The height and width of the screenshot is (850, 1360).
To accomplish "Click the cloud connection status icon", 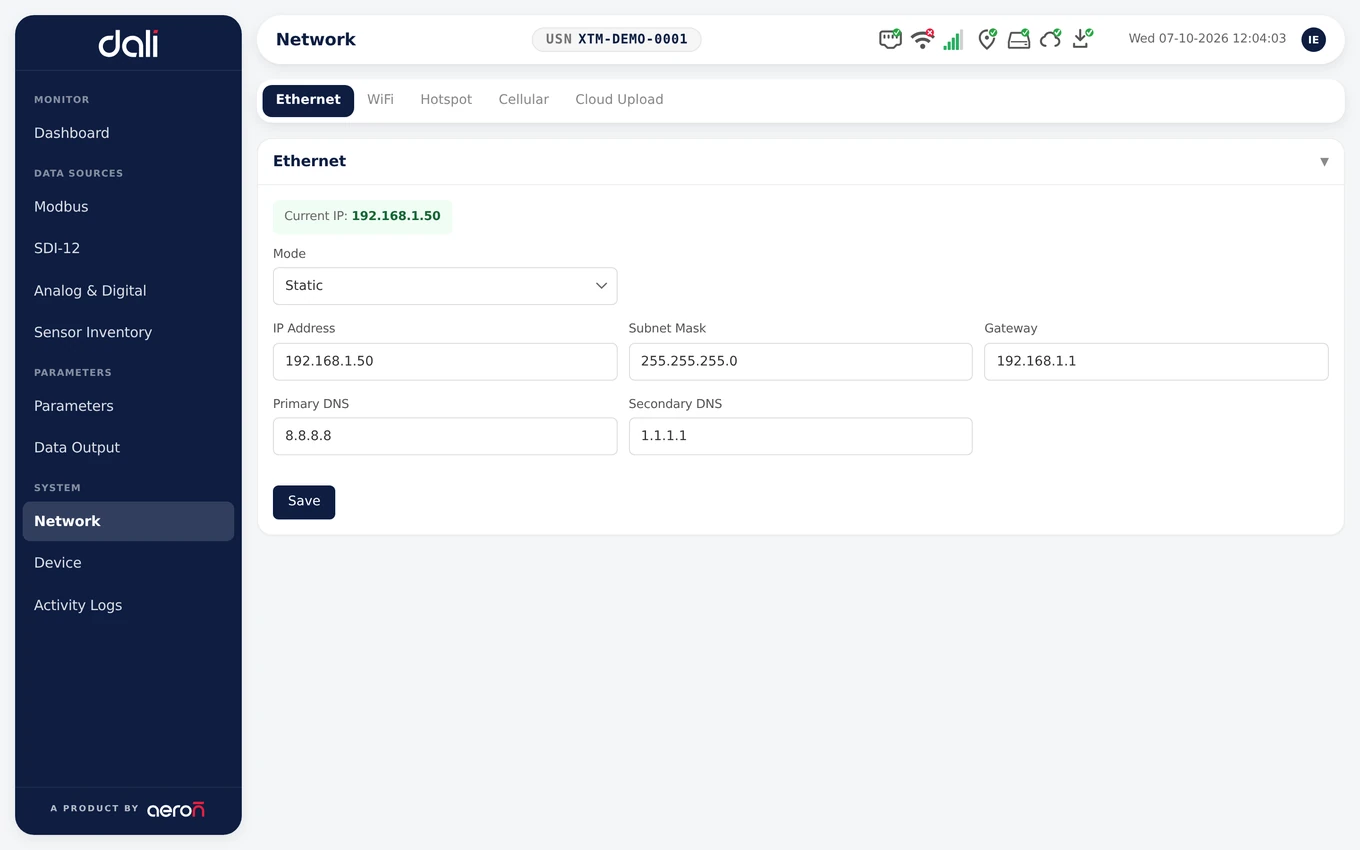I will tap(1050, 40).
